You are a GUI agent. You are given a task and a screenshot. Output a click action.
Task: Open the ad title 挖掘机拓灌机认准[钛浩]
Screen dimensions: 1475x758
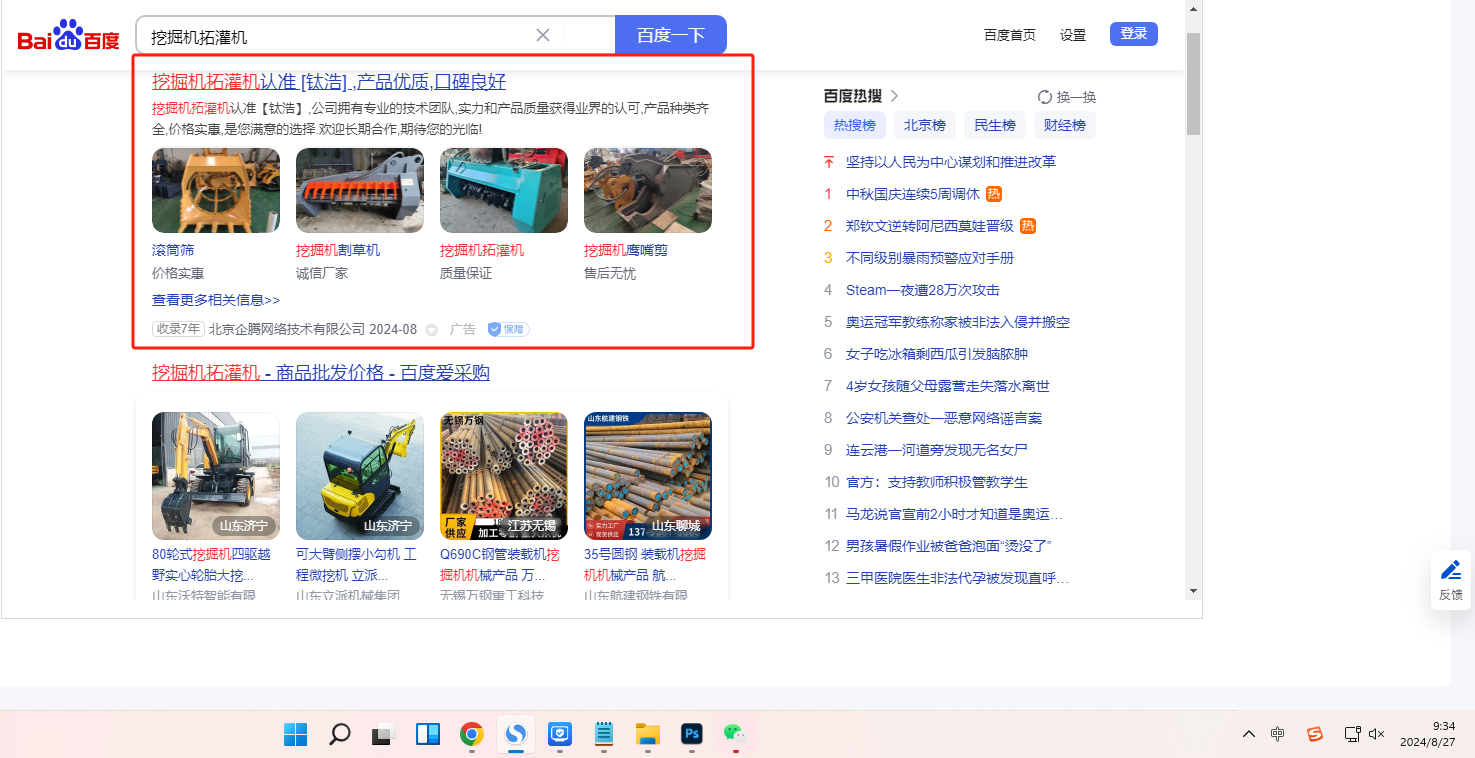click(x=329, y=82)
